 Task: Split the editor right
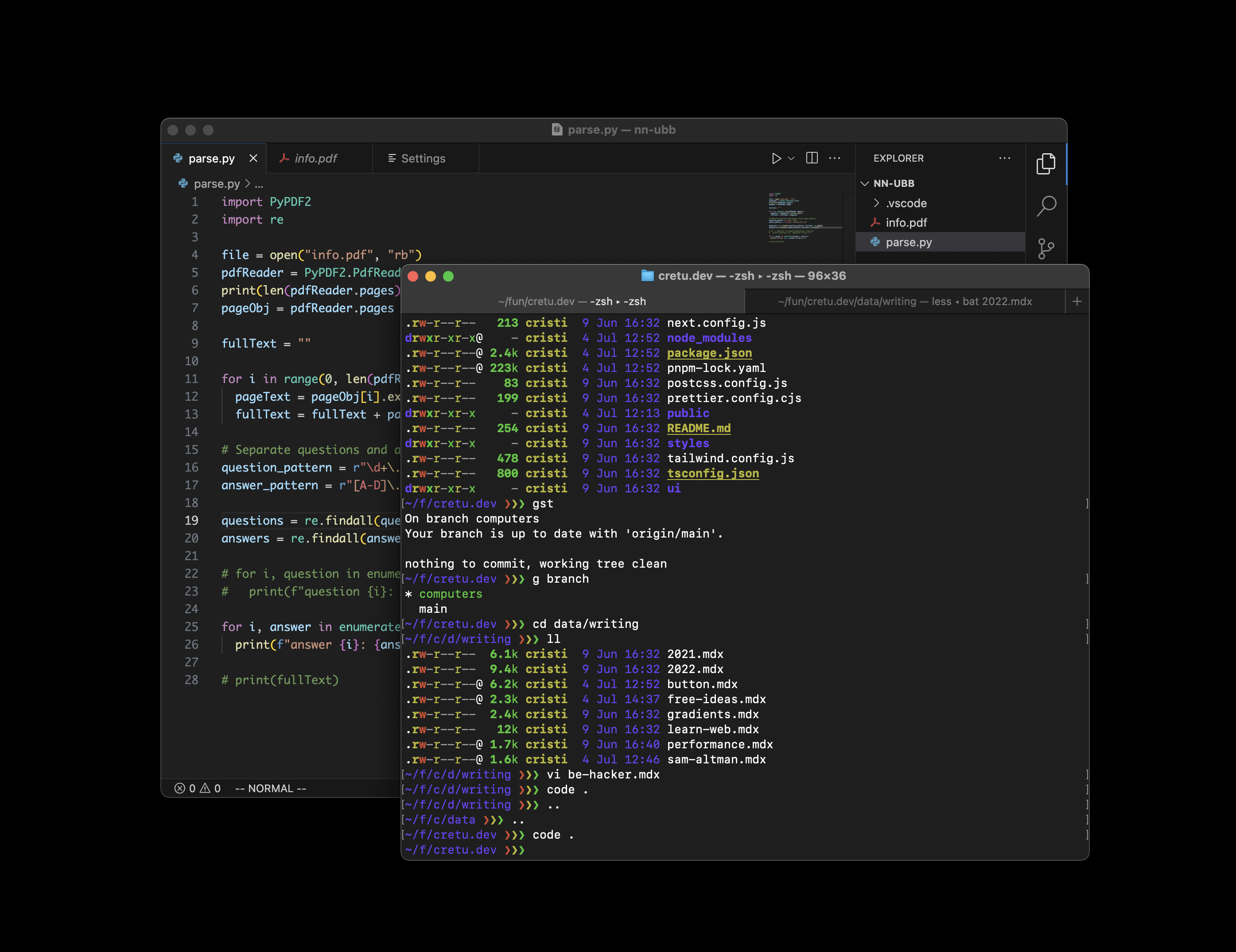click(812, 159)
